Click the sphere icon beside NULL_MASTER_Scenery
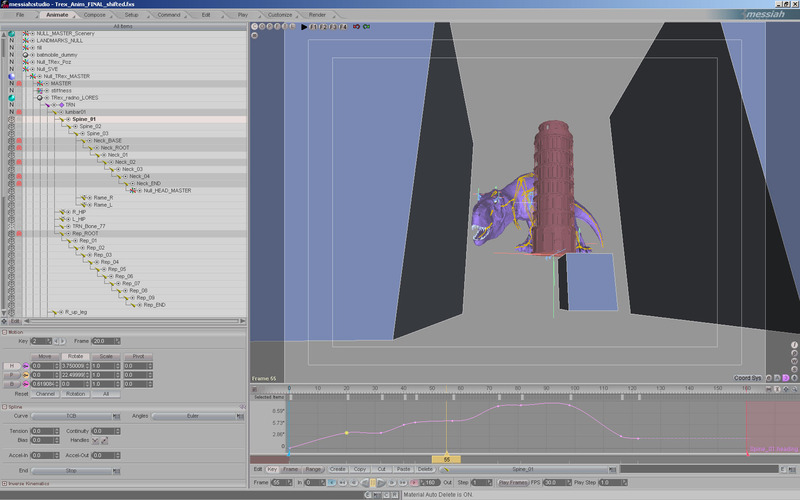 [12, 33]
